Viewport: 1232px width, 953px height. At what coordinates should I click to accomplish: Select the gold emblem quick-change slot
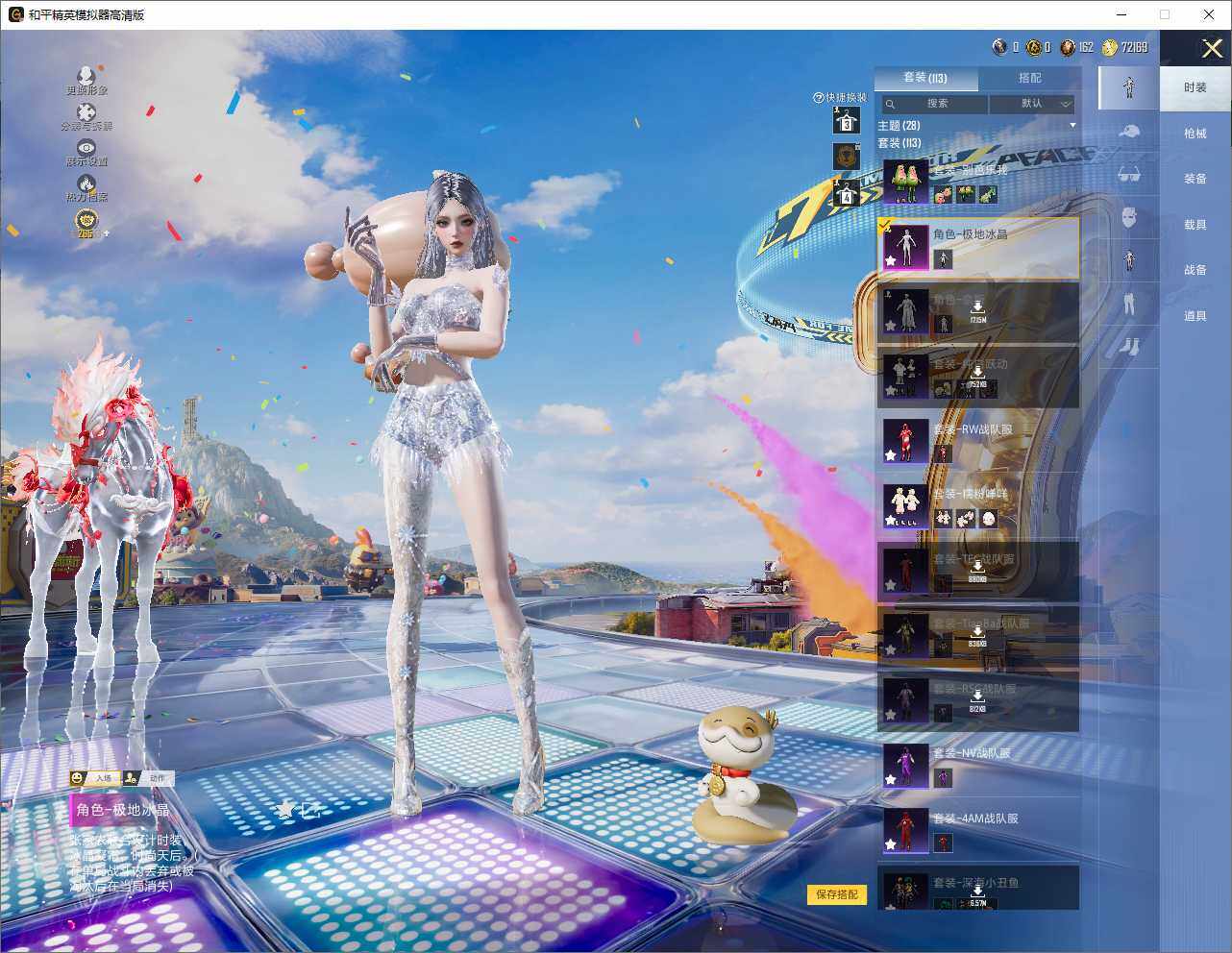[x=846, y=156]
